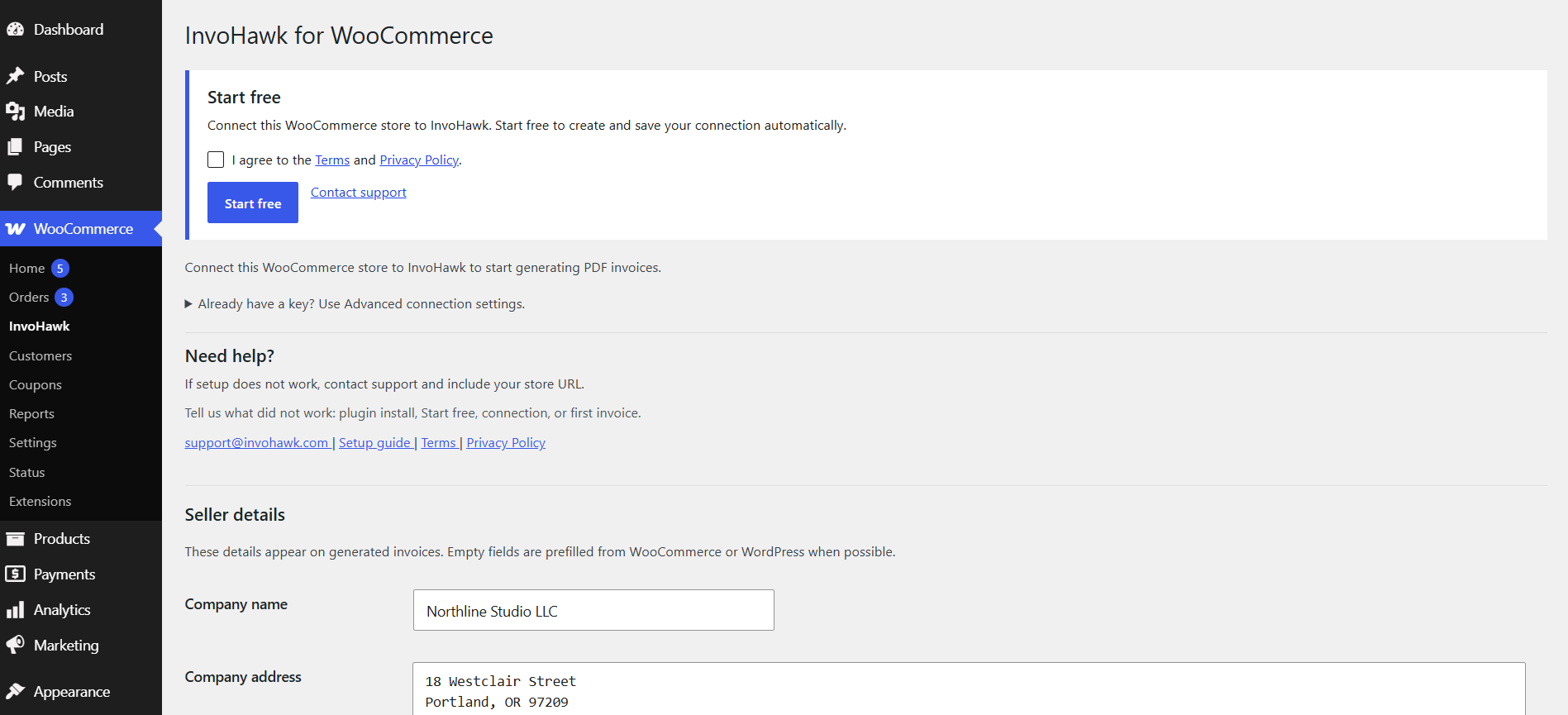Click the support@invohawk.com email link
The width and height of the screenshot is (1568, 715).
[x=256, y=443]
